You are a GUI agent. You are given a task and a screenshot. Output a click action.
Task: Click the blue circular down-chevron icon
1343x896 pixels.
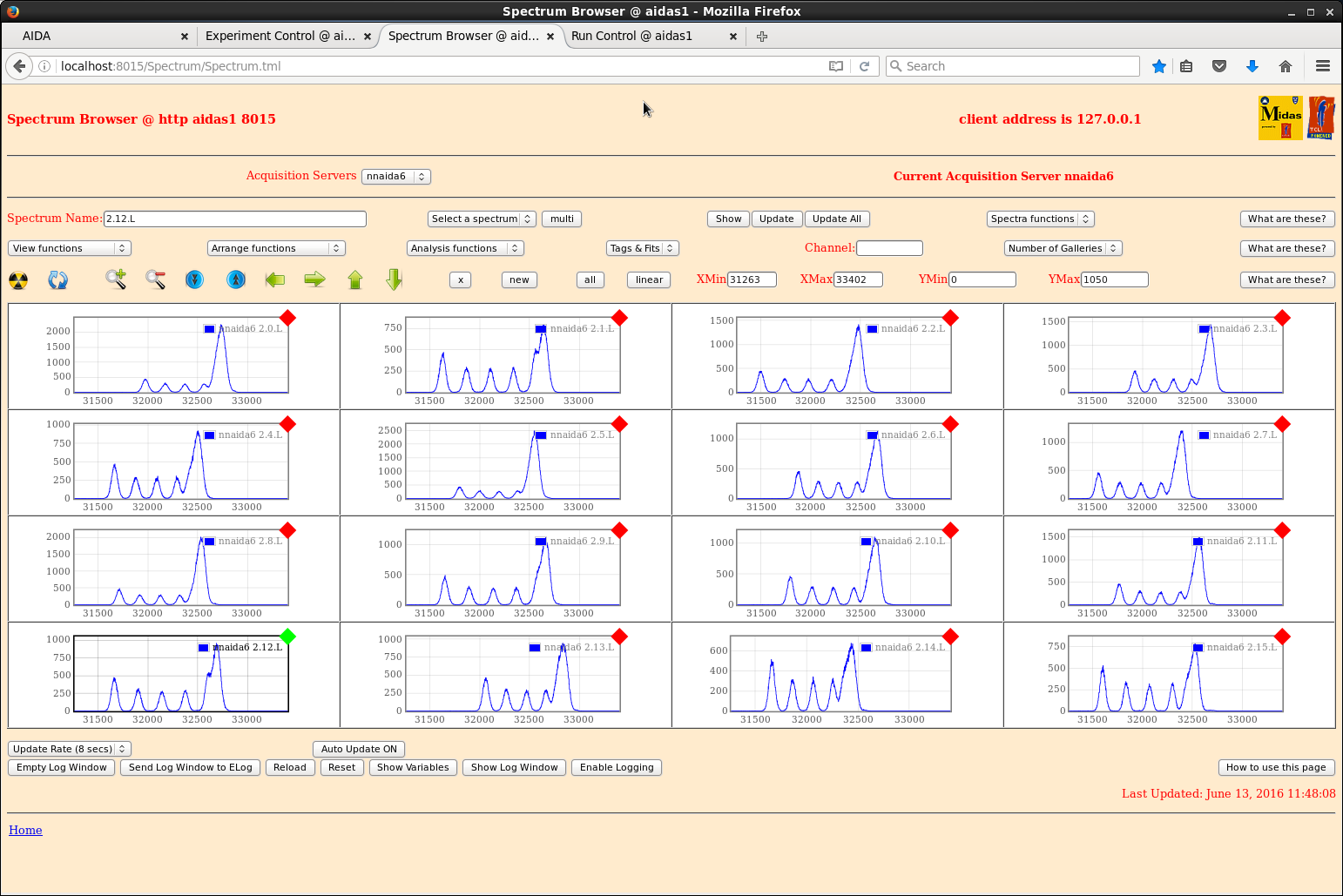[195, 280]
